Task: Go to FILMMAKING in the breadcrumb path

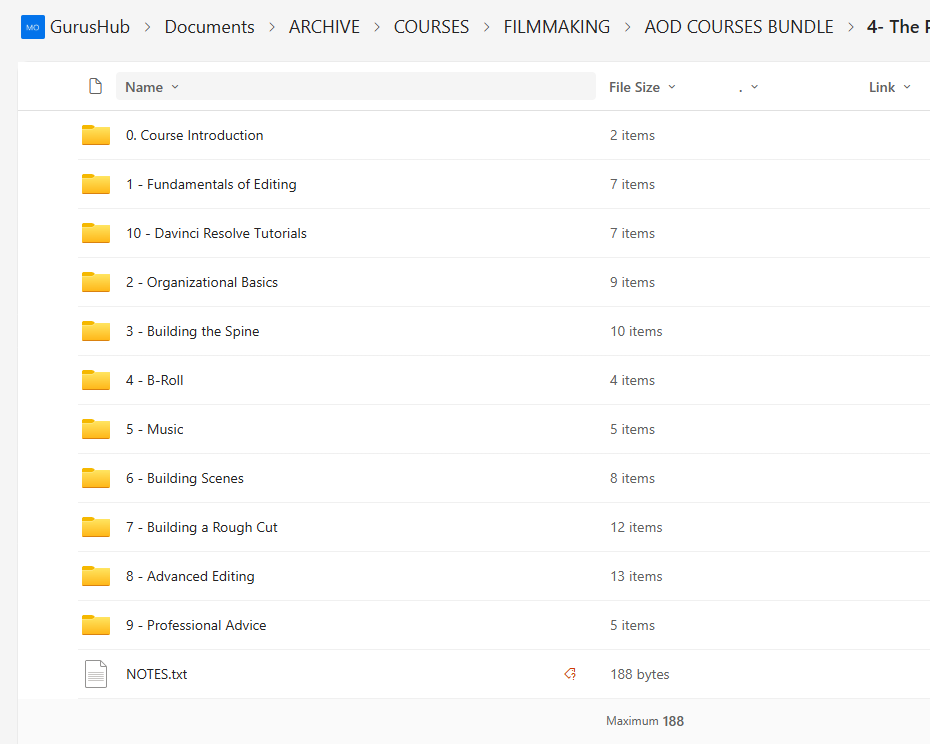Action: point(556,27)
